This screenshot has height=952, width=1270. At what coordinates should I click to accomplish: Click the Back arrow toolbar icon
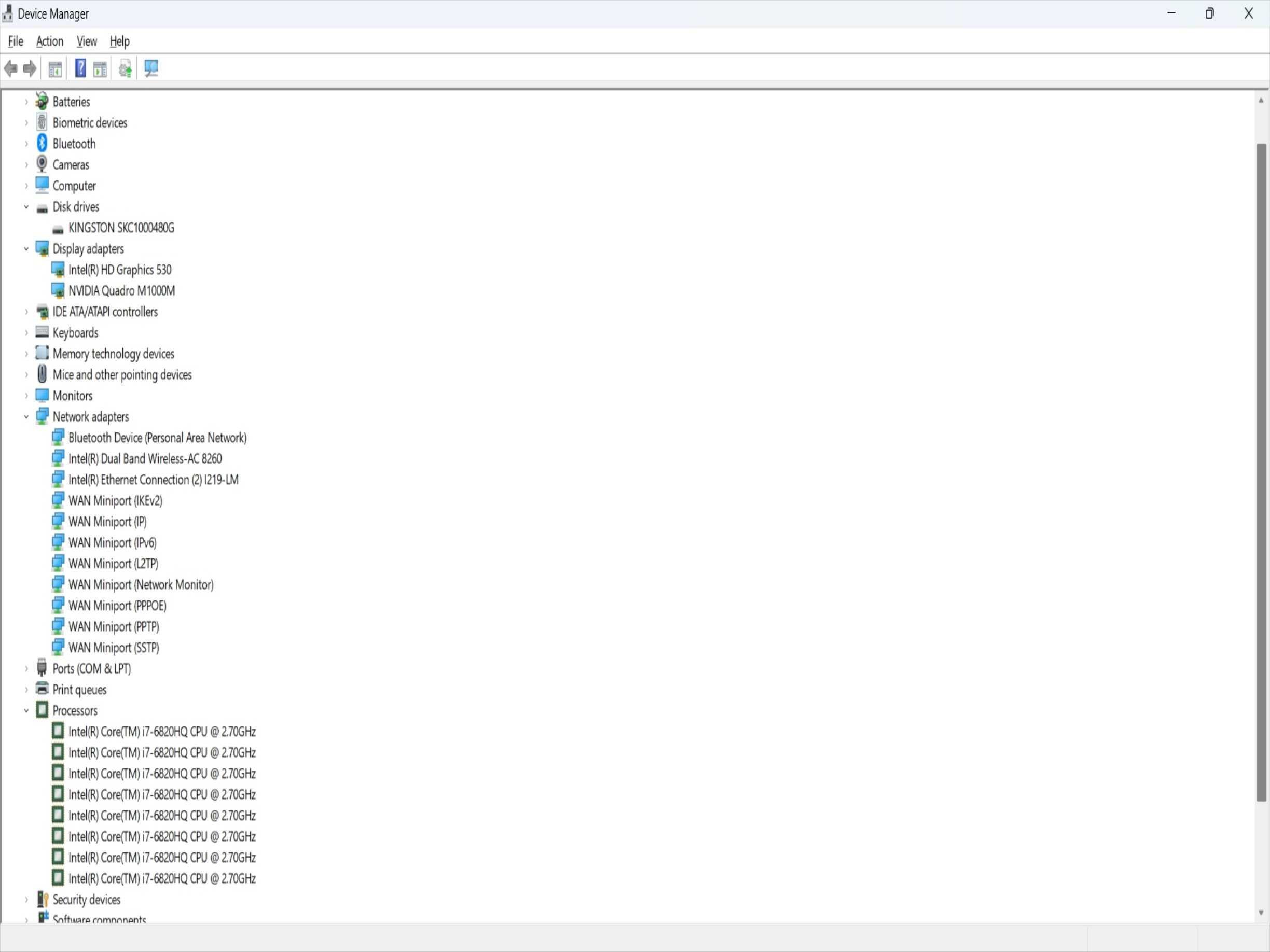click(10, 69)
